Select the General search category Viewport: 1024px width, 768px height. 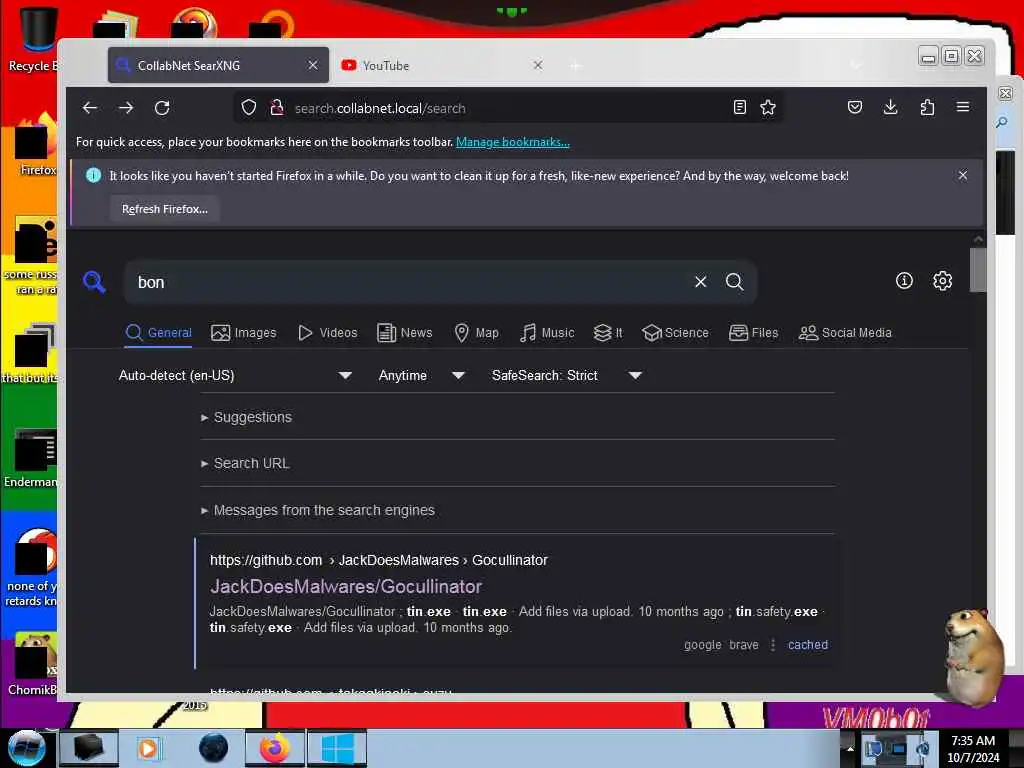(159, 333)
